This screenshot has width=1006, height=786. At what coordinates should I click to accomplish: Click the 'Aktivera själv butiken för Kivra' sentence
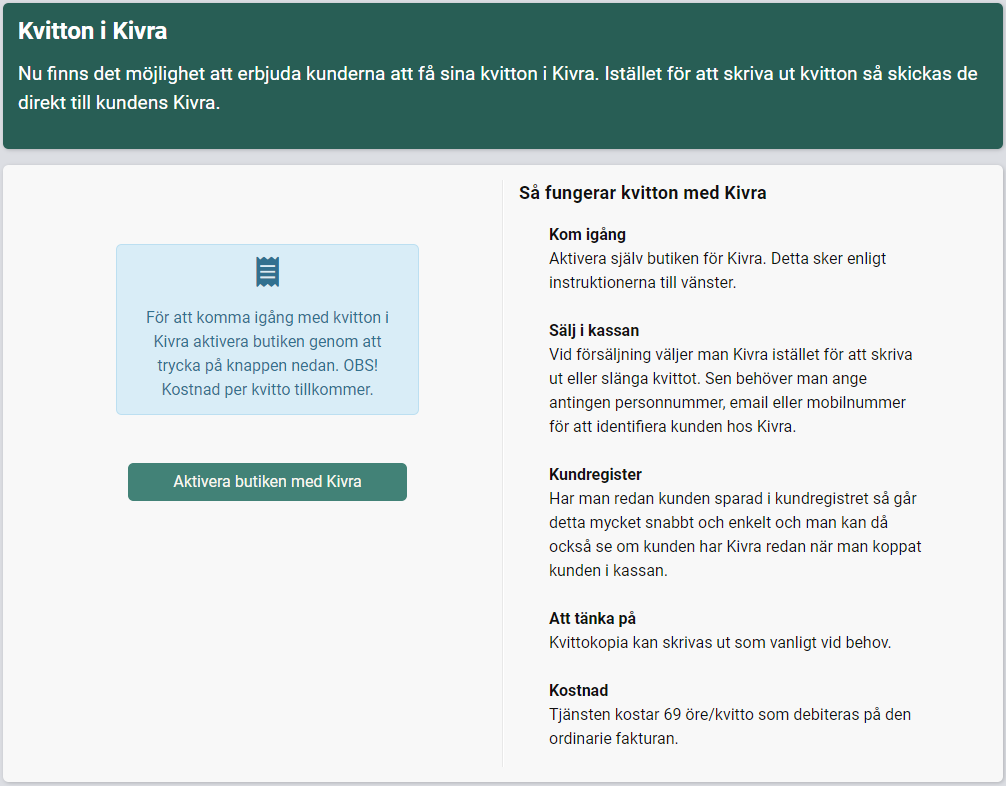coord(657,259)
